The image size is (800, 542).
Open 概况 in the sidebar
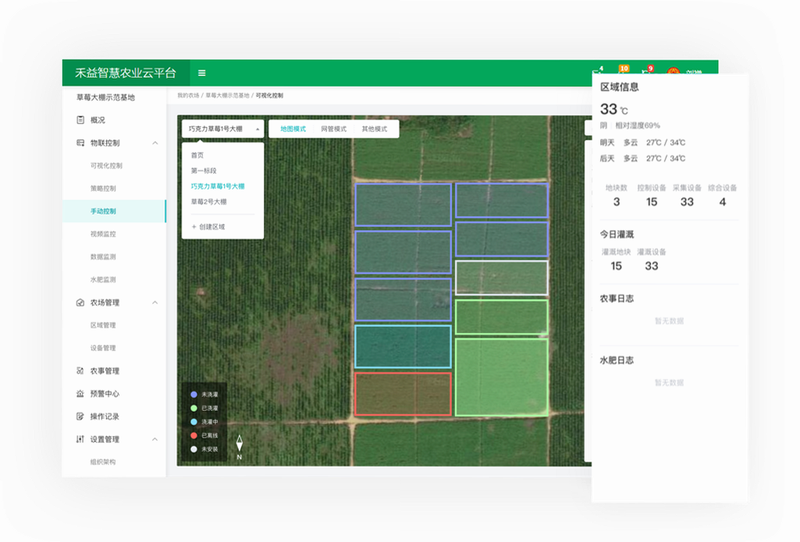[x=97, y=120]
